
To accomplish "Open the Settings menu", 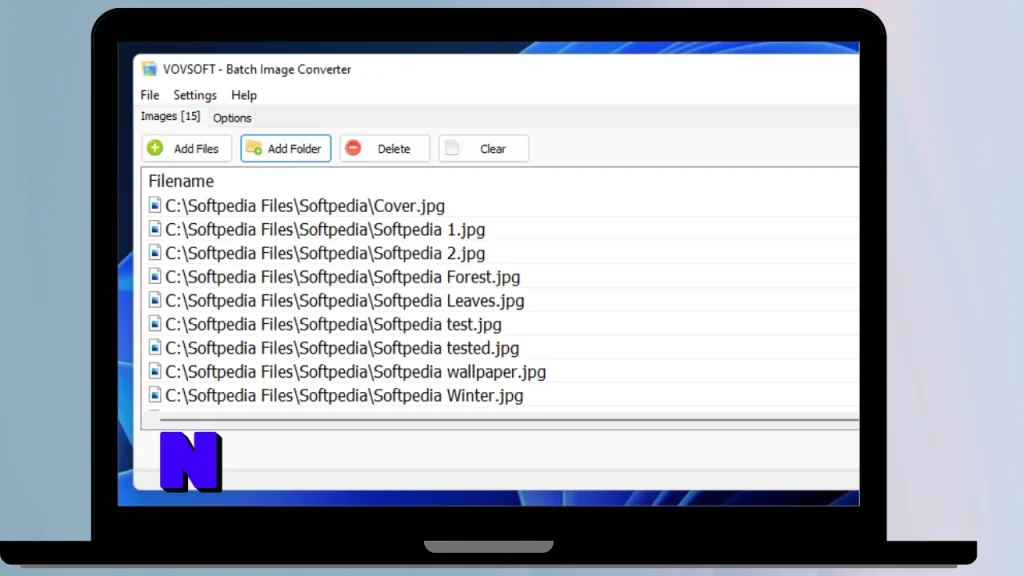I will click(x=195, y=95).
